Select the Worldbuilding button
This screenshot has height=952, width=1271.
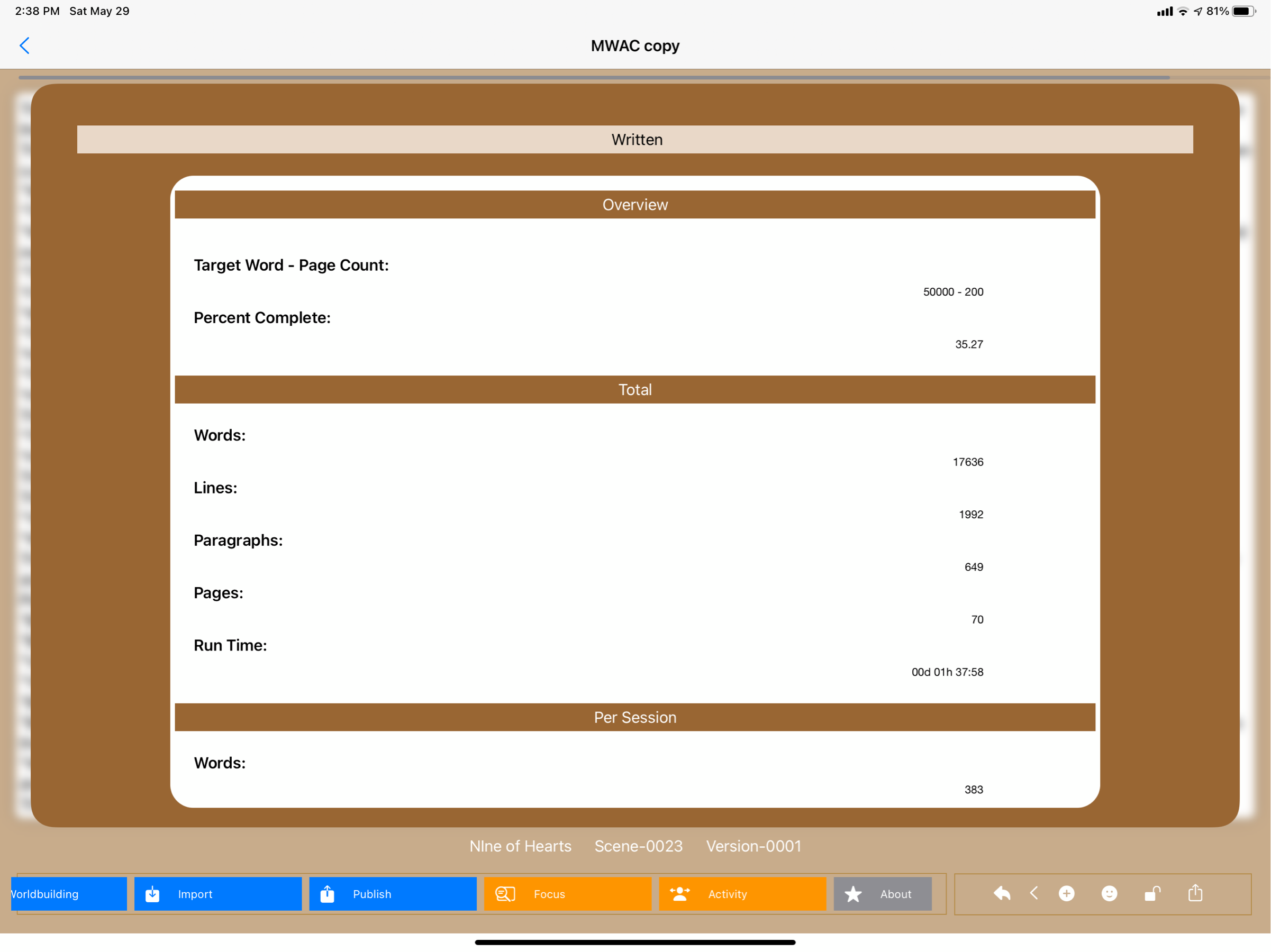pyautogui.click(x=68, y=893)
